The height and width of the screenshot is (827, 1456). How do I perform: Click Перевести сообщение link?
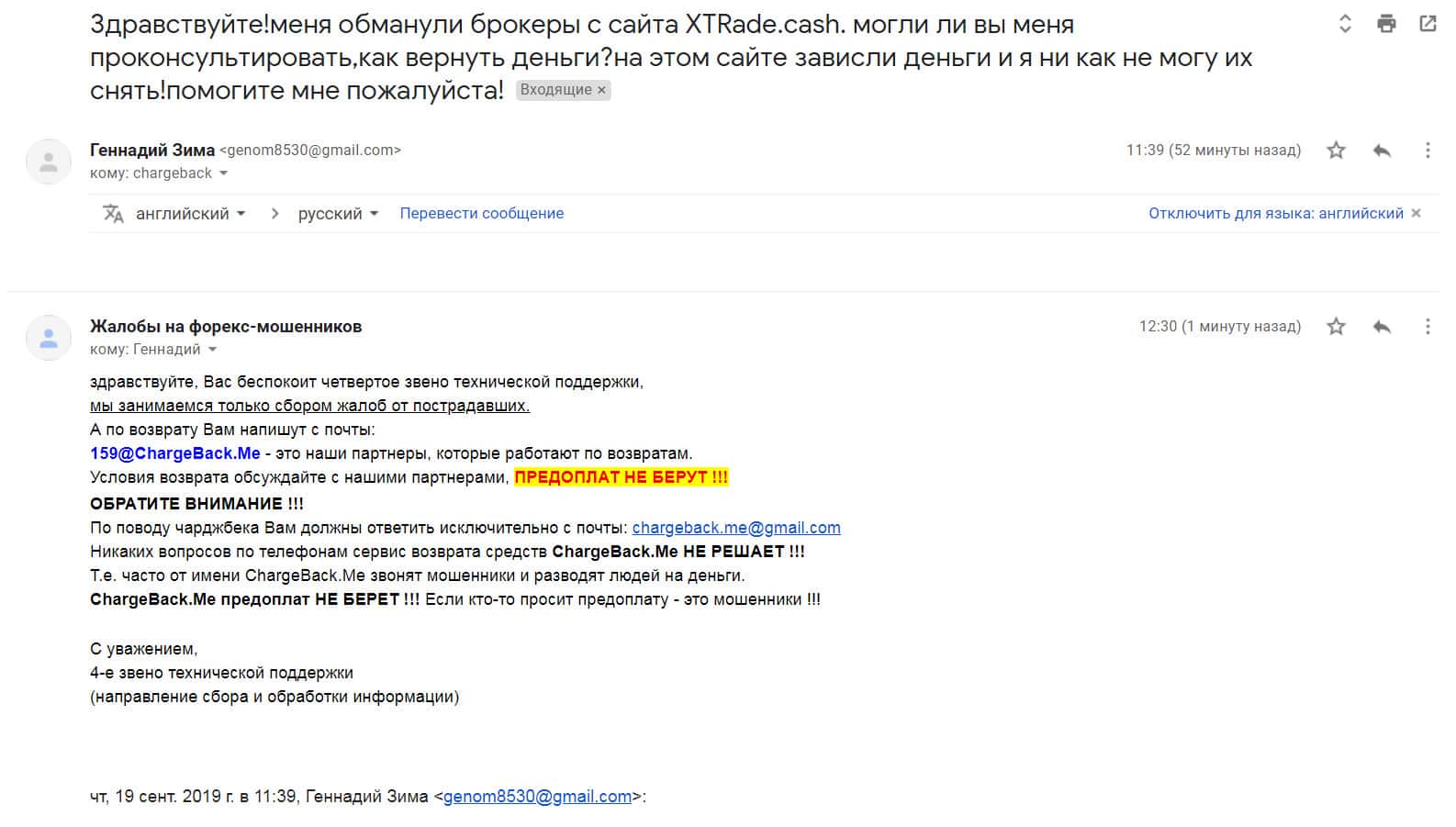point(481,214)
